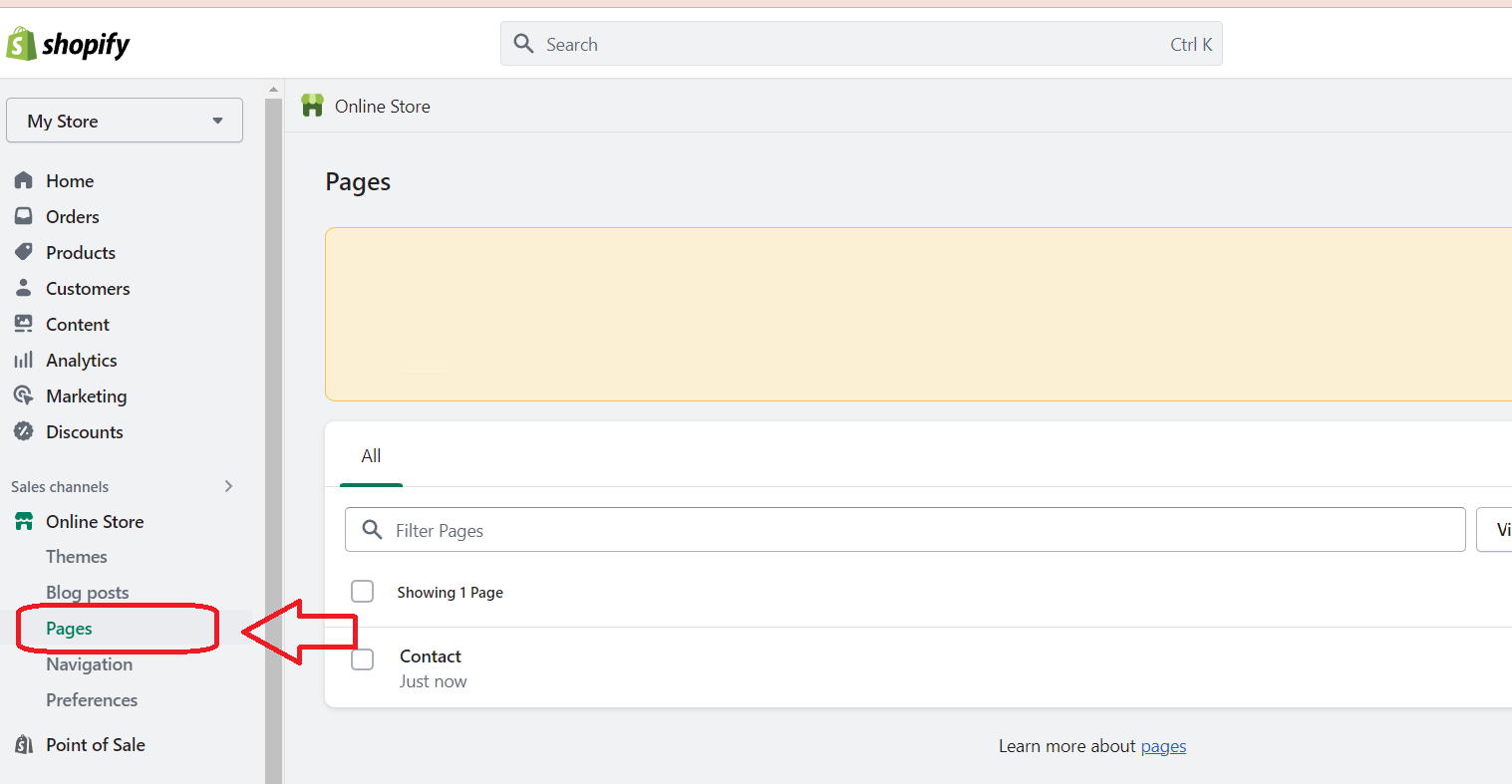Open Point of Sale channel
1512x784 pixels.
96,744
